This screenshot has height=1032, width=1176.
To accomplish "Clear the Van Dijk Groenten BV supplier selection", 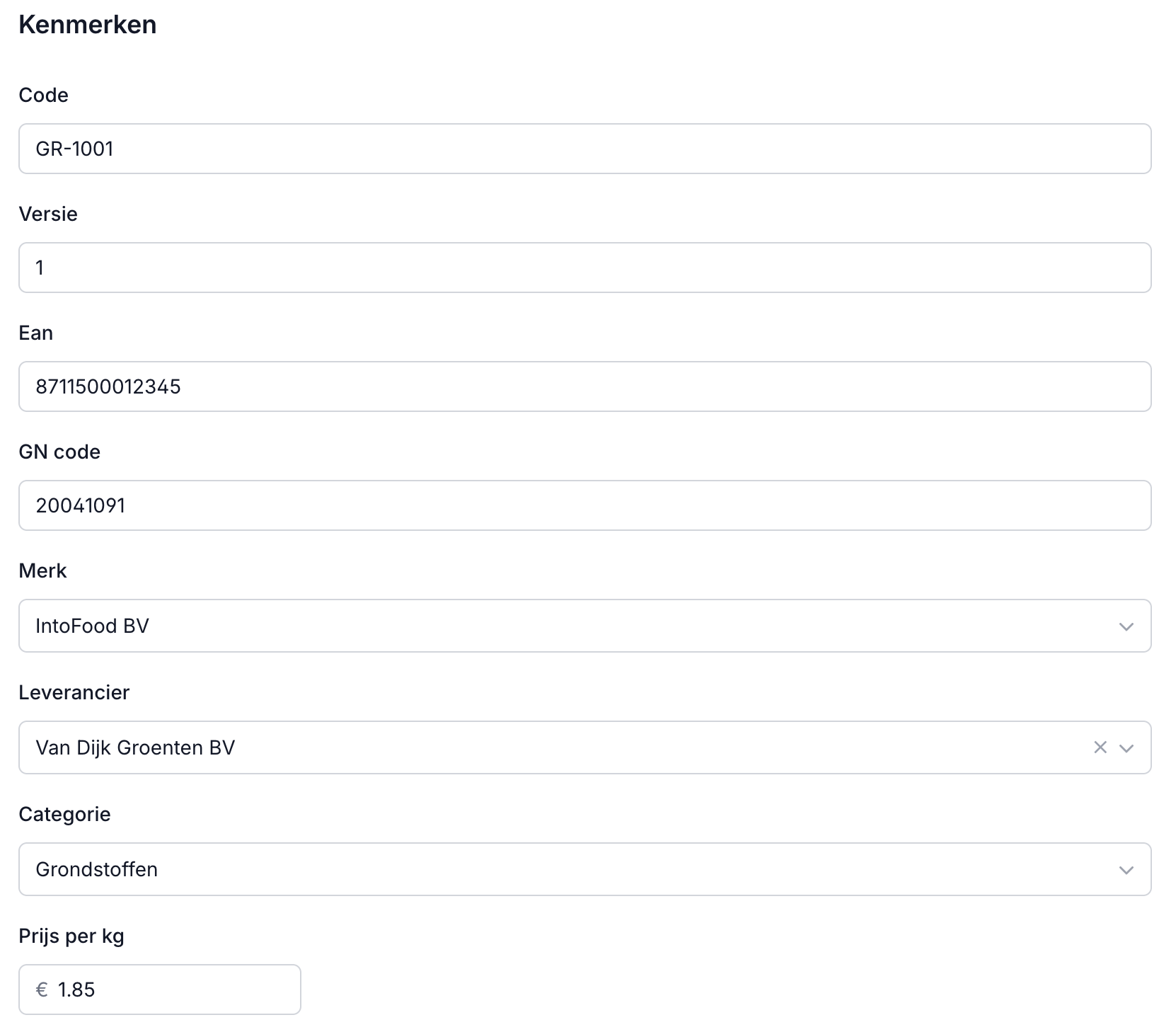I will pos(1100,747).
